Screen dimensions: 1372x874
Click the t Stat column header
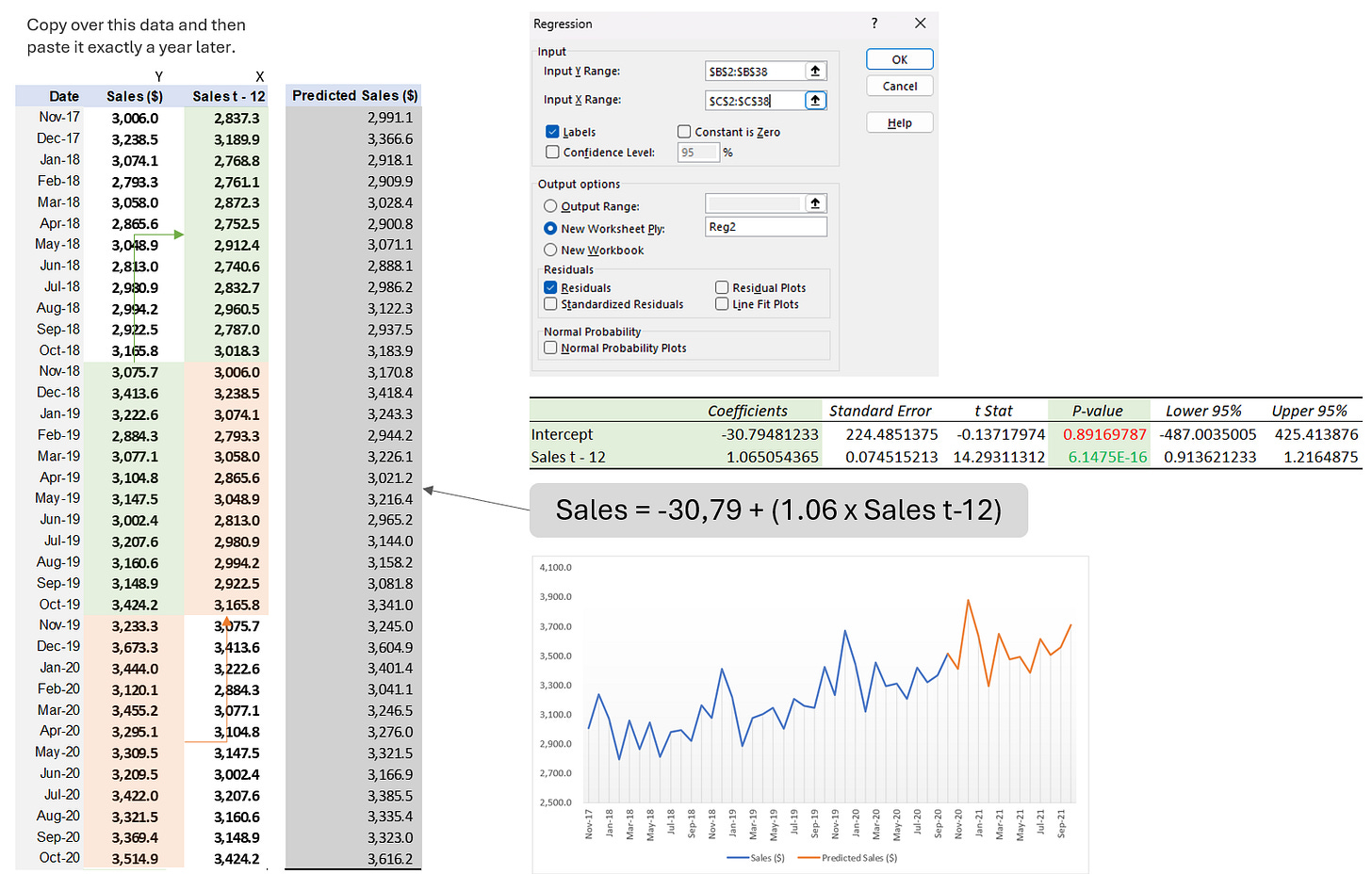tap(993, 411)
